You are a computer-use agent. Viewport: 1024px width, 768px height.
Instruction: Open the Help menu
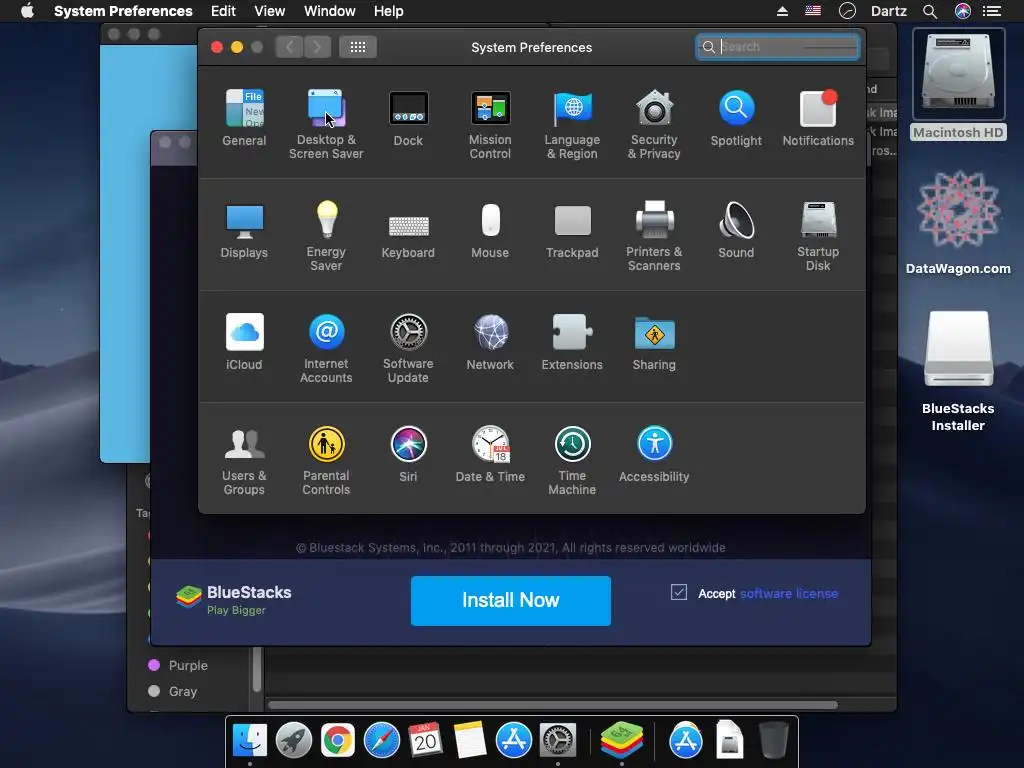(389, 11)
